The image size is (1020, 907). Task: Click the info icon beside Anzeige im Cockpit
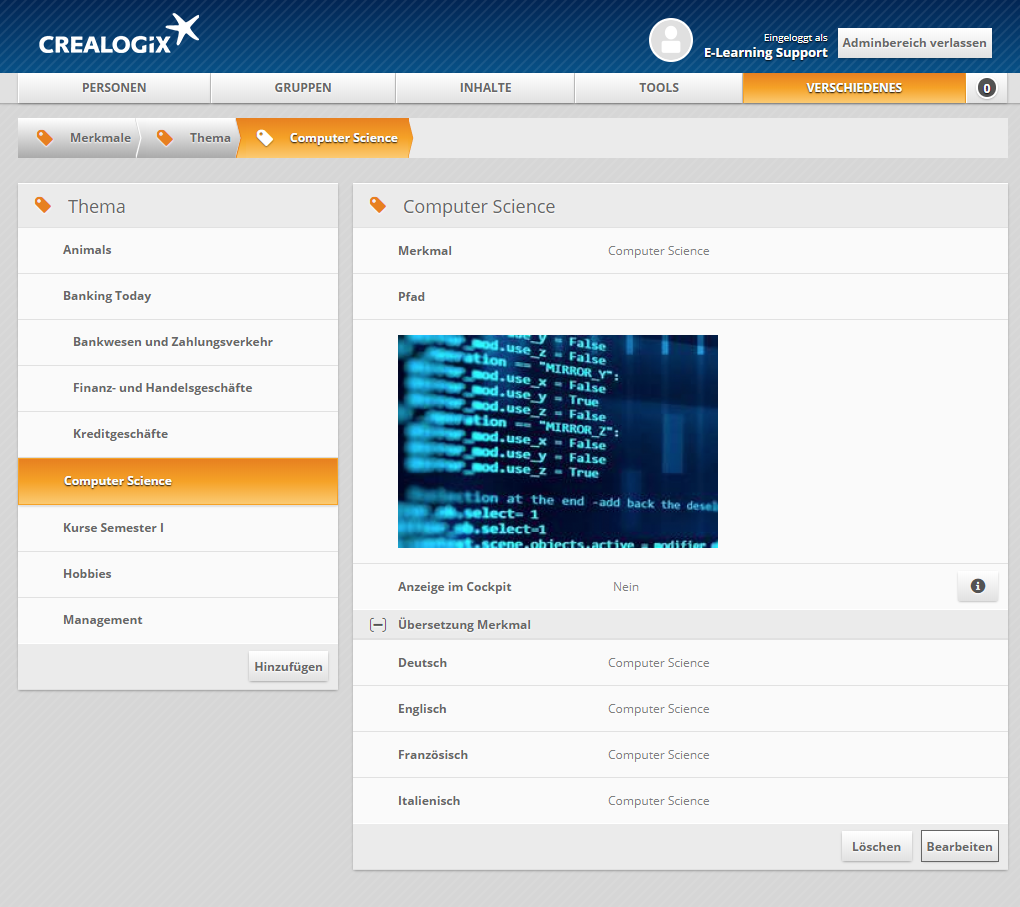(977, 587)
